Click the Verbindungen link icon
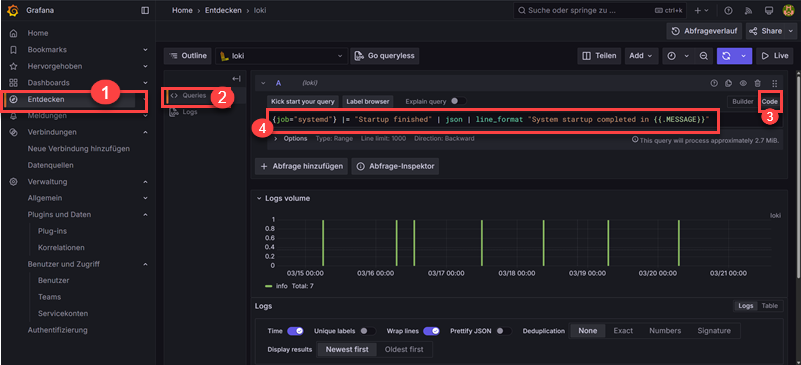This screenshot has width=801, height=365. pos(14,132)
